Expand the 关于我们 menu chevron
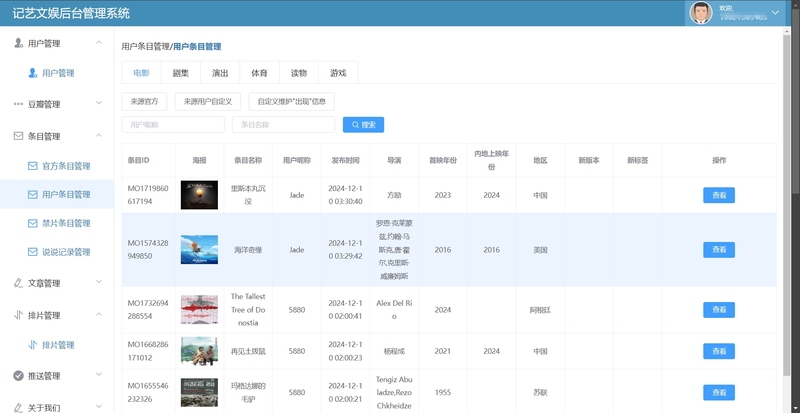The width and height of the screenshot is (800, 413). tap(99, 406)
